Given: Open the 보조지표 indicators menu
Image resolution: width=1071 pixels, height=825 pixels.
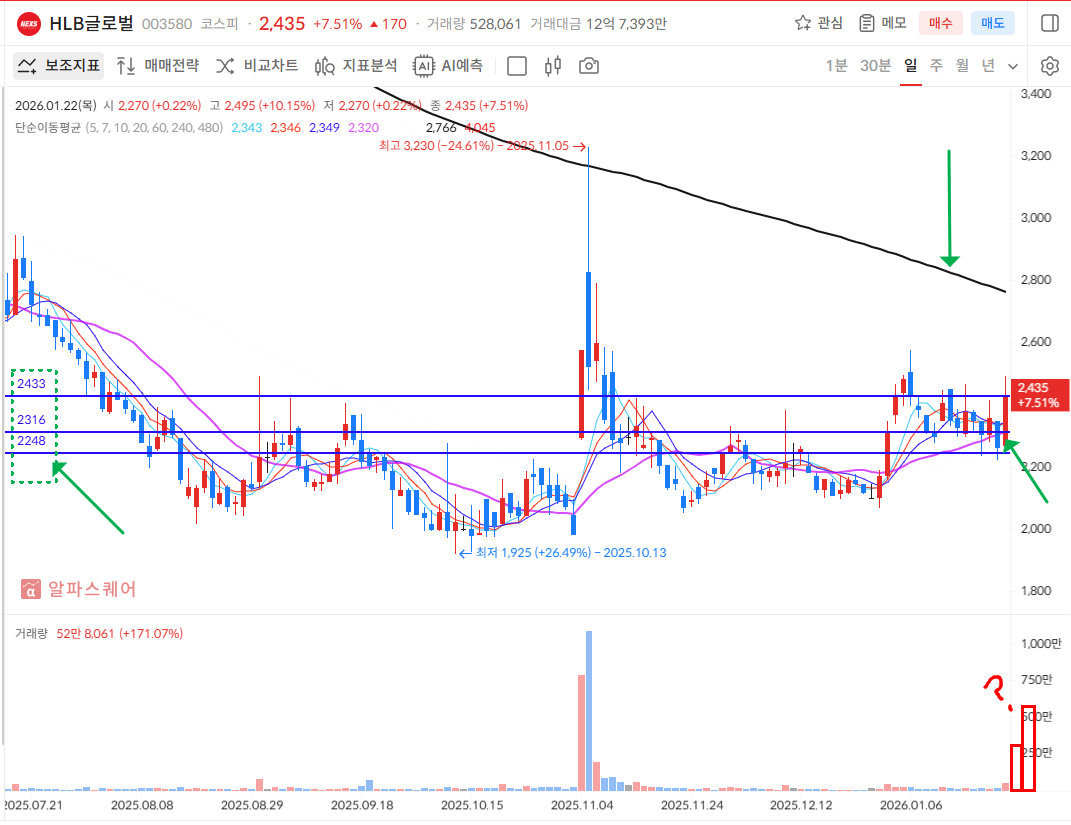Looking at the screenshot, I should coord(58,66).
